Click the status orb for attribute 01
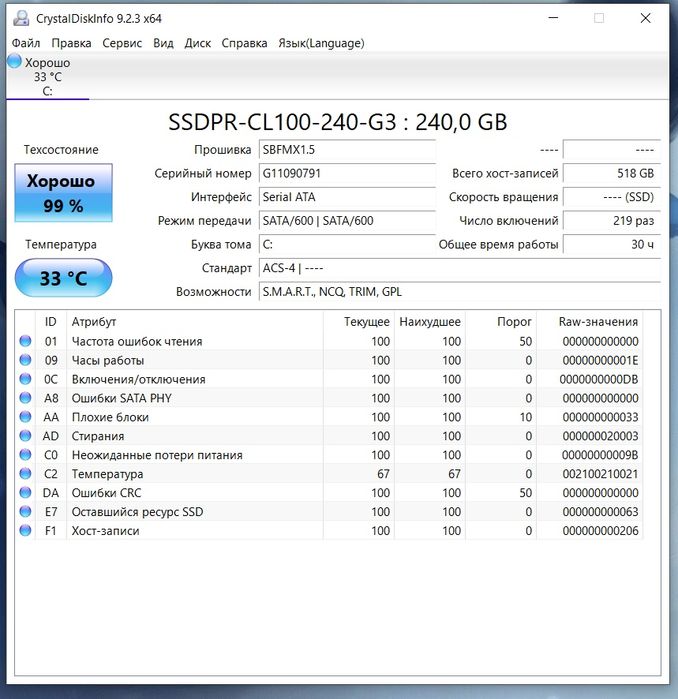The height and width of the screenshot is (699, 678). tap(25, 341)
